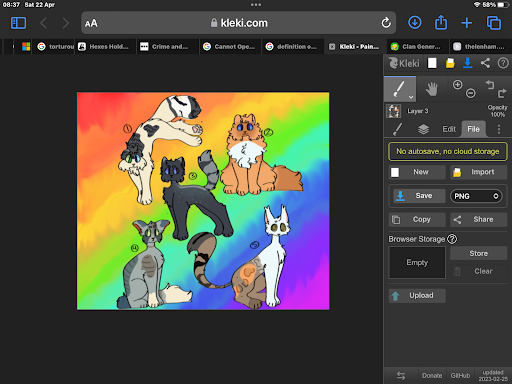Open the Donate link

pyautogui.click(x=432, y=376)
